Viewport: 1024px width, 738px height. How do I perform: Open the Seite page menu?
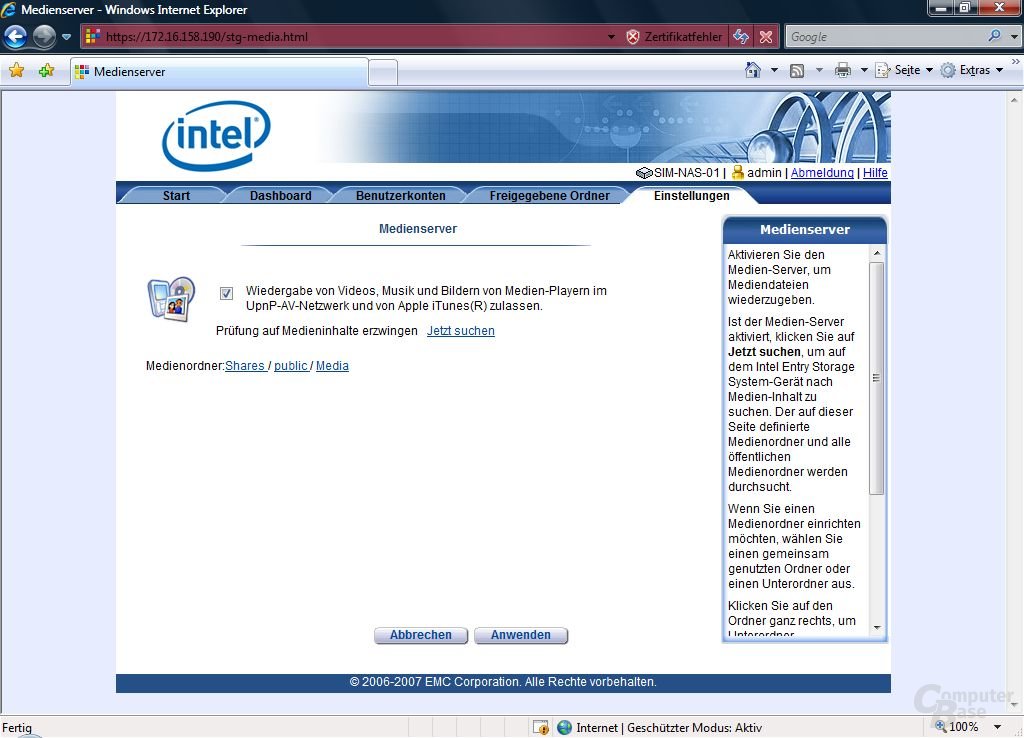point(904,70)
